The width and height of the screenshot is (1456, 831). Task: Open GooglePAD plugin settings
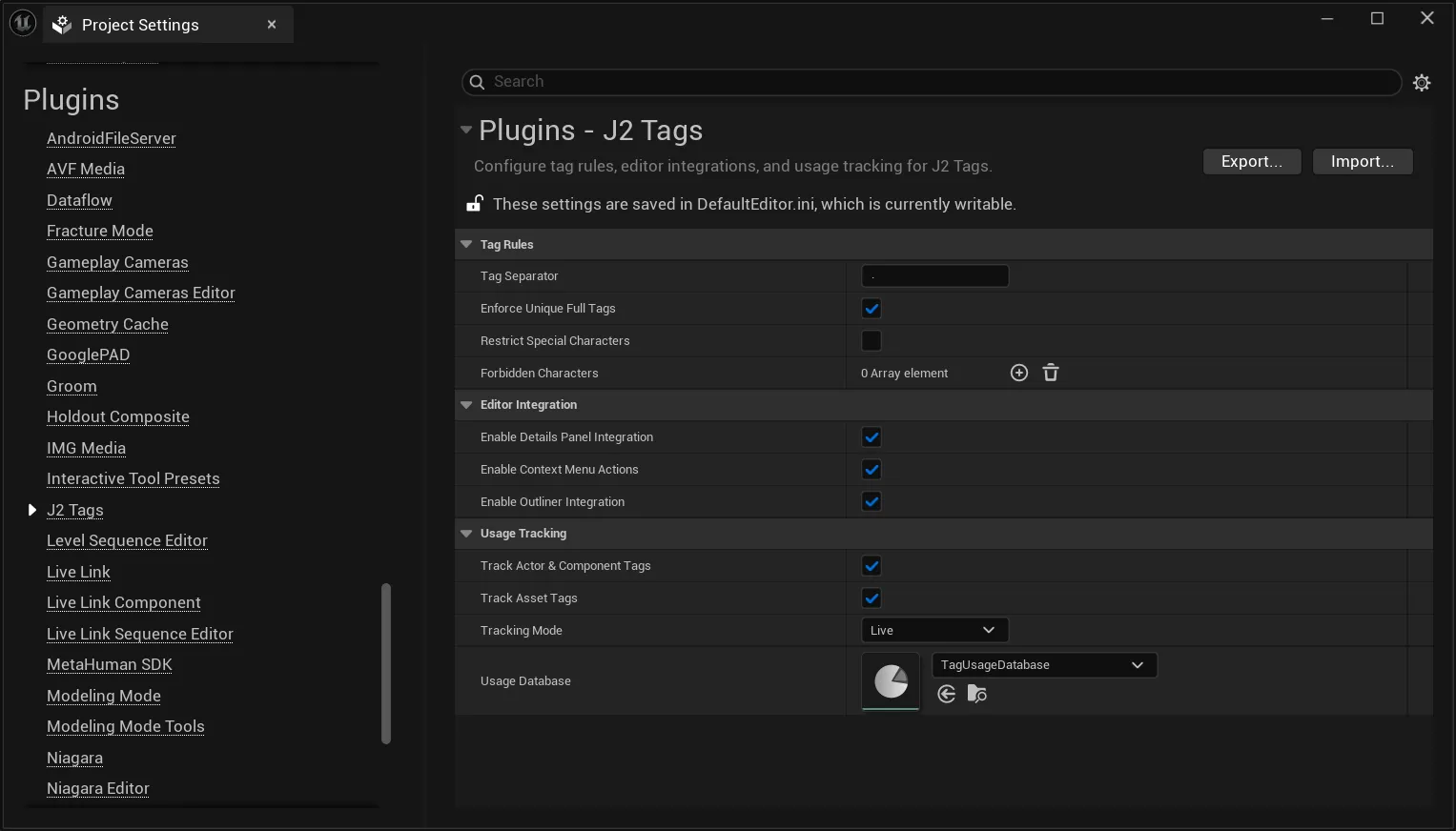(88, 355)
